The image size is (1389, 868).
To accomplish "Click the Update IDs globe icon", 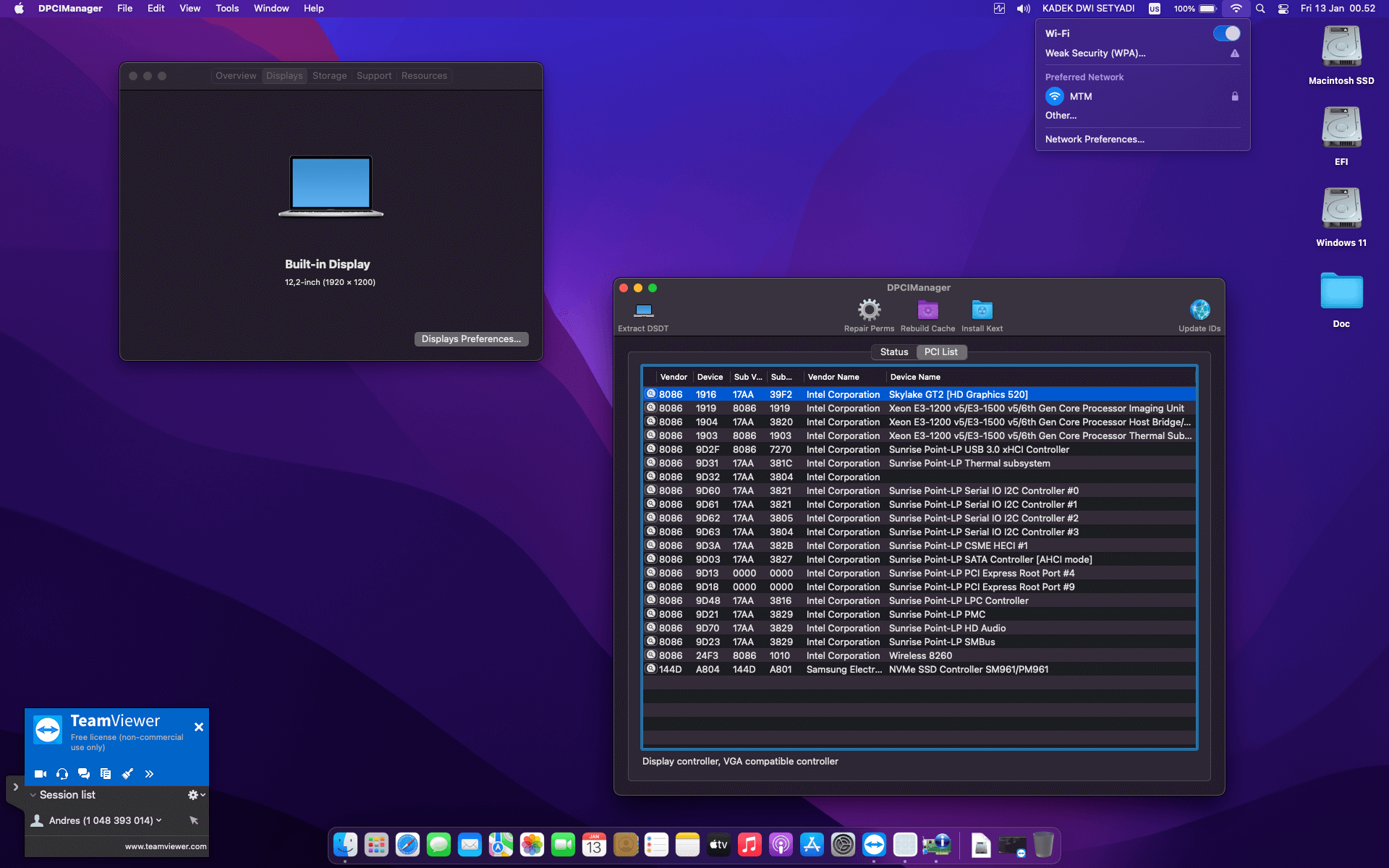I will (1199, 310).
